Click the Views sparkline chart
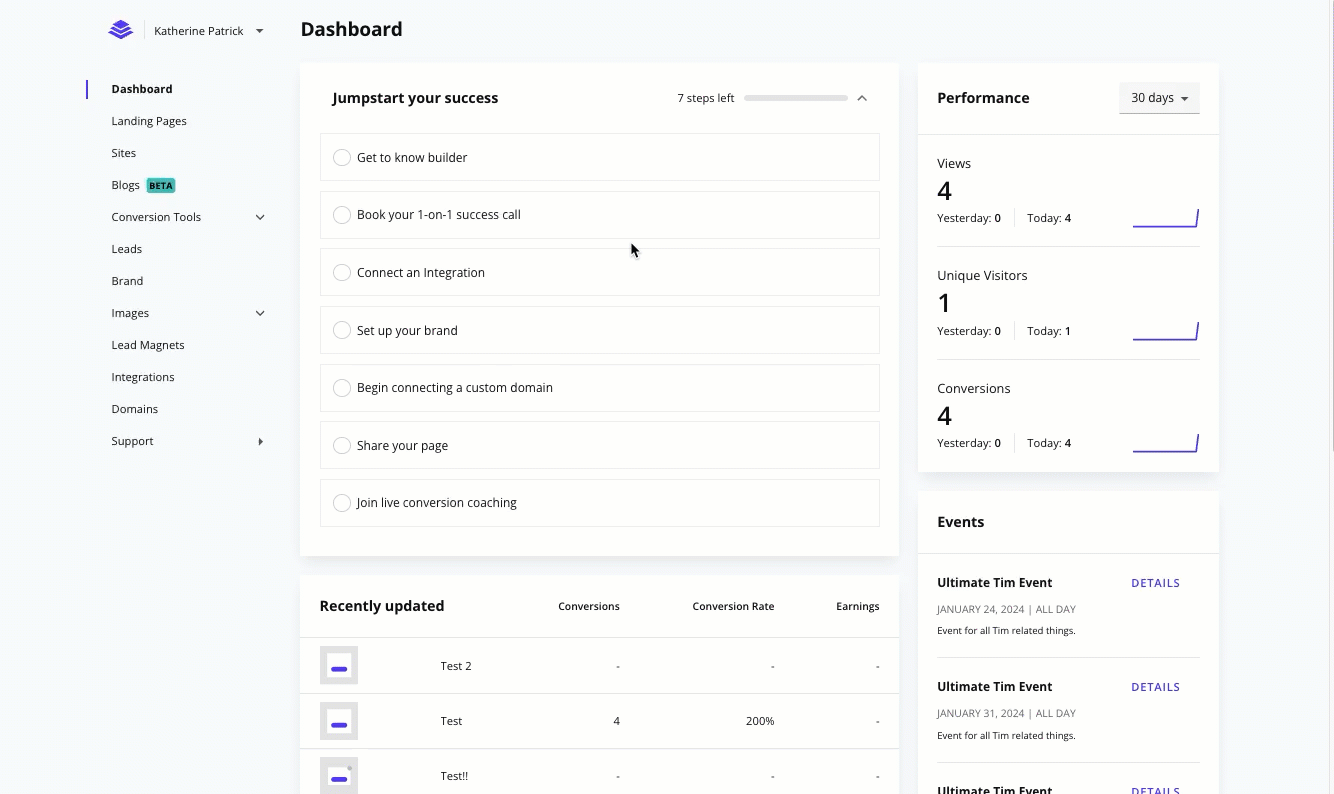Viewport: 1334px width, 794px height. point(1165,218)
